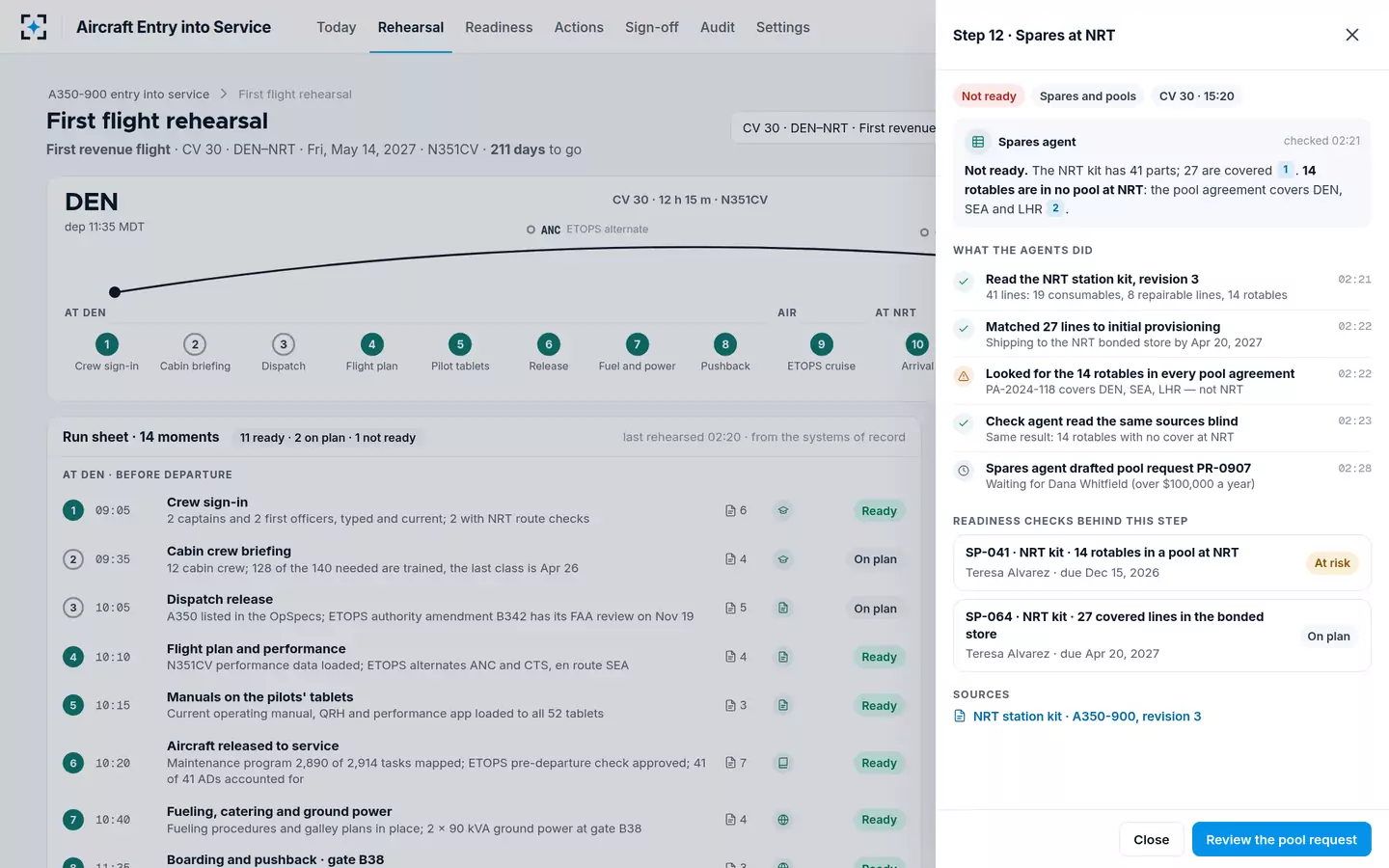Click the globe icon in Fueling, catering row
1389x868 pixels.
coord(783,820)
